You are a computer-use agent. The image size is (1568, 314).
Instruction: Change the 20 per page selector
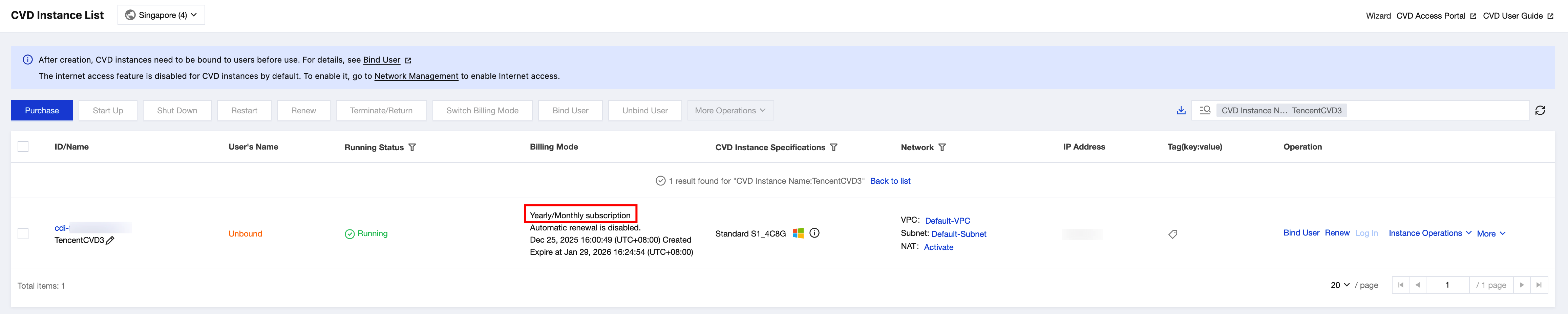pos(1340,285)
